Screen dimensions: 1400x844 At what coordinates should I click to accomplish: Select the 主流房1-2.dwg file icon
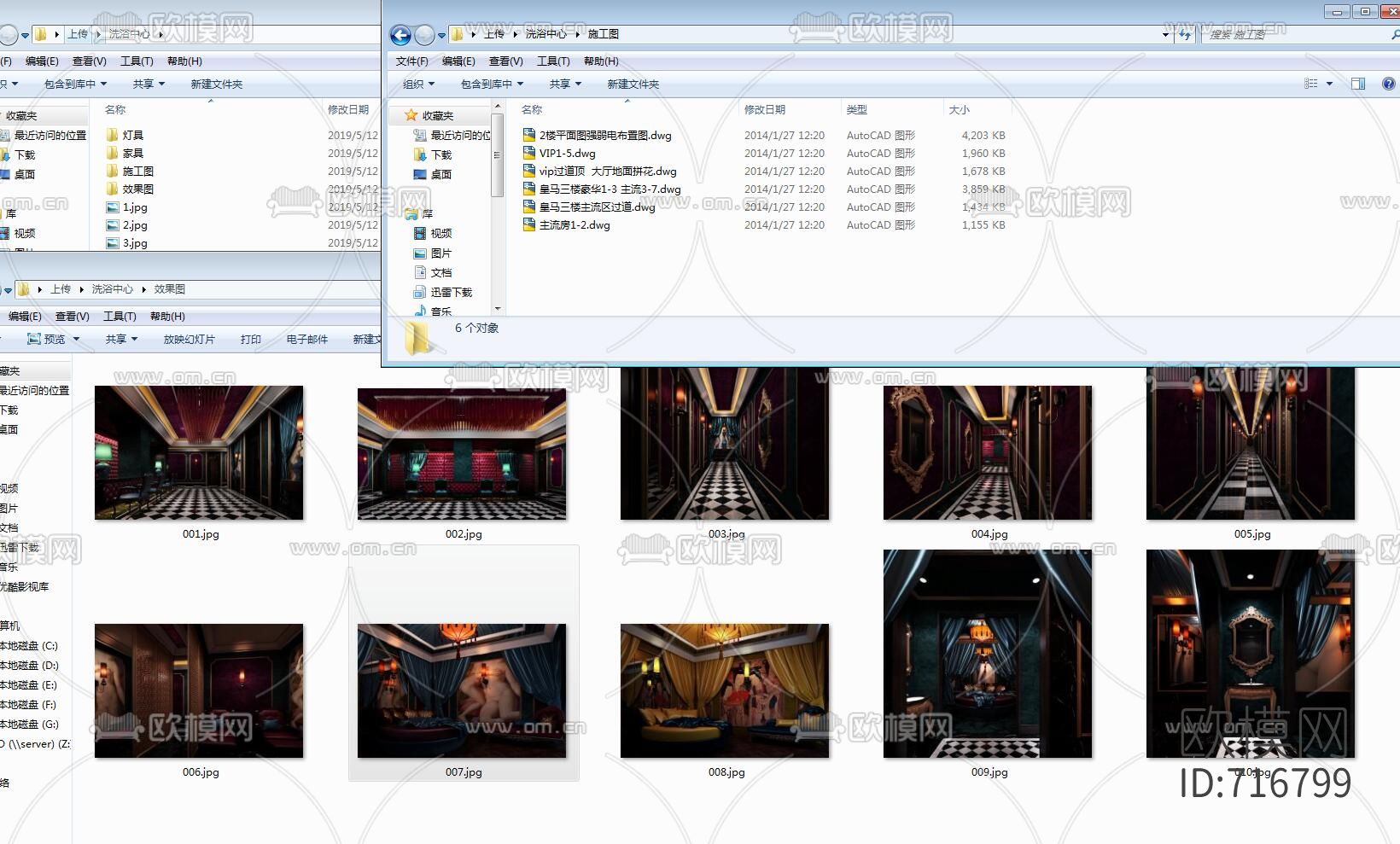(x=529, y=224)
